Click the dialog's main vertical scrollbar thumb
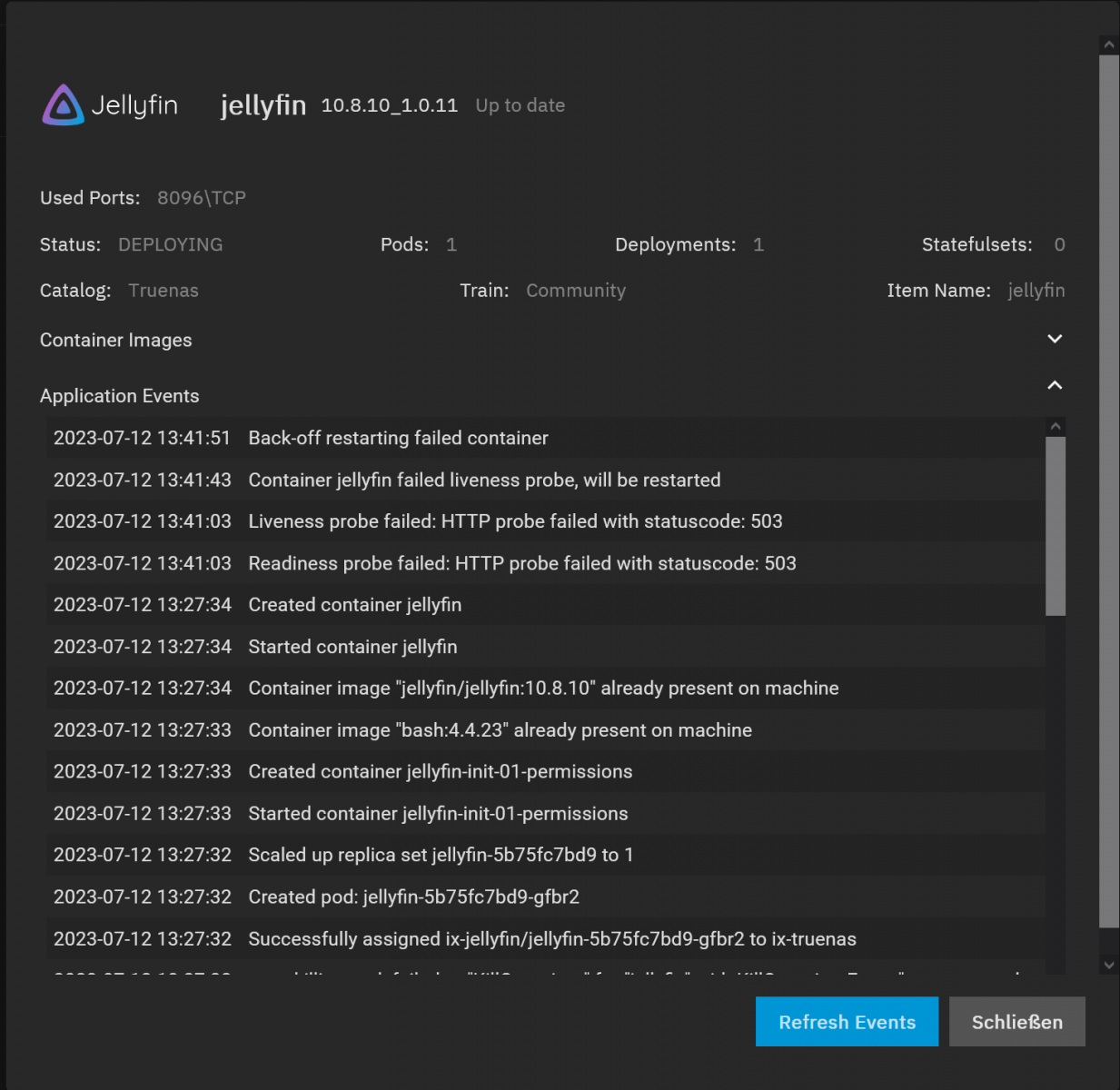 click(x=1108, y=491)
